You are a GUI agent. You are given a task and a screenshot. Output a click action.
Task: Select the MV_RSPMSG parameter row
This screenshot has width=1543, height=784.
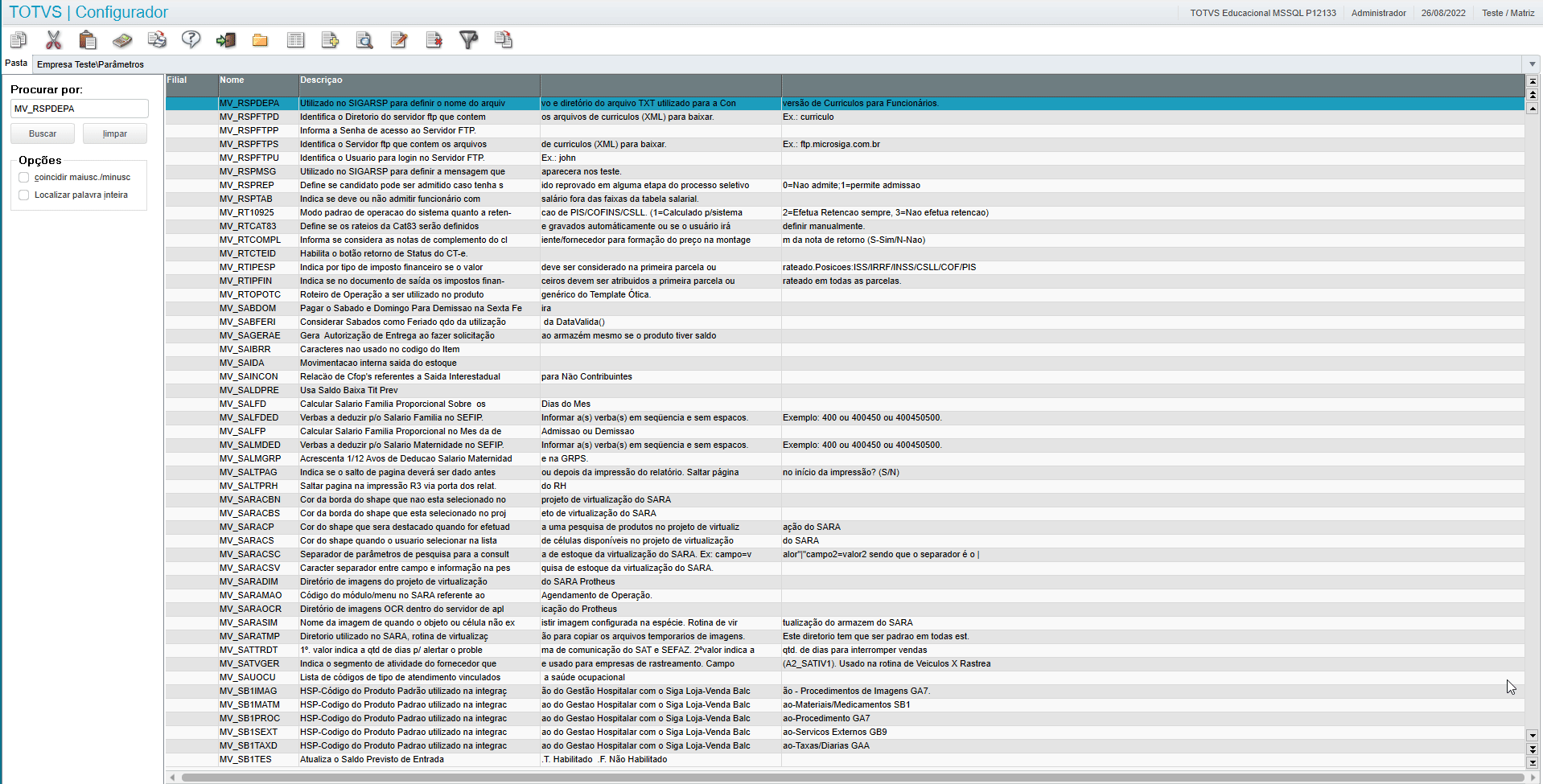845,172
